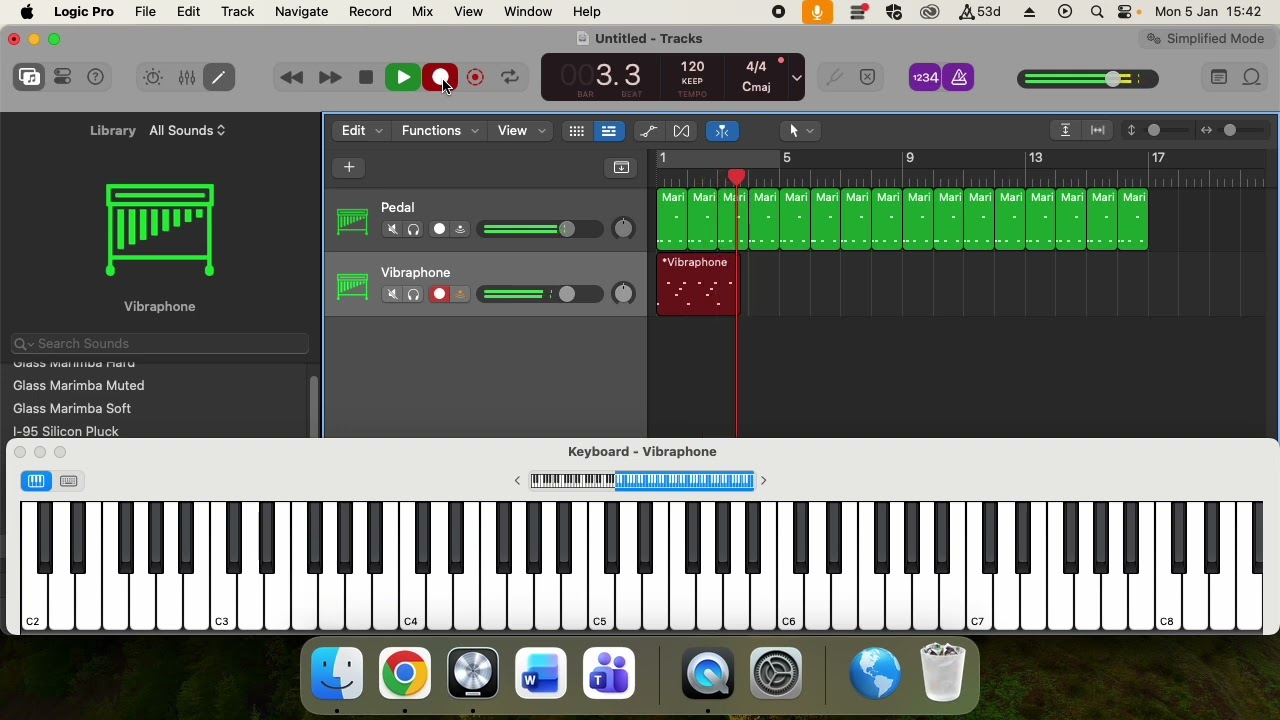Image resolution: width=1280 pixels, height=720 pixels.
Task: Click the Stop transport button
Action: [x=366, y=77]
